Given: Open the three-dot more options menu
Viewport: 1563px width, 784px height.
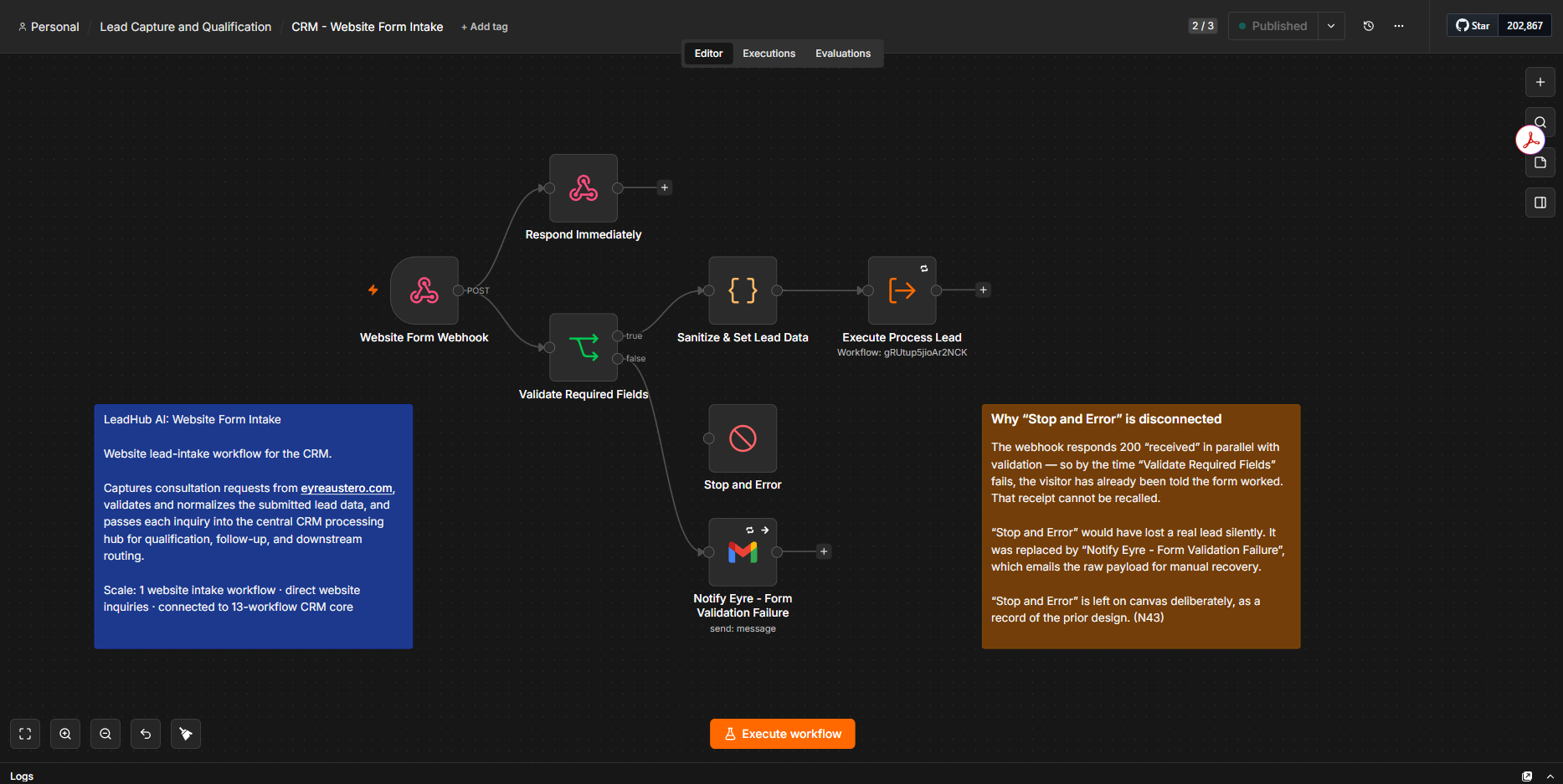Looking at the screenshot, I should pos(1399,26).
